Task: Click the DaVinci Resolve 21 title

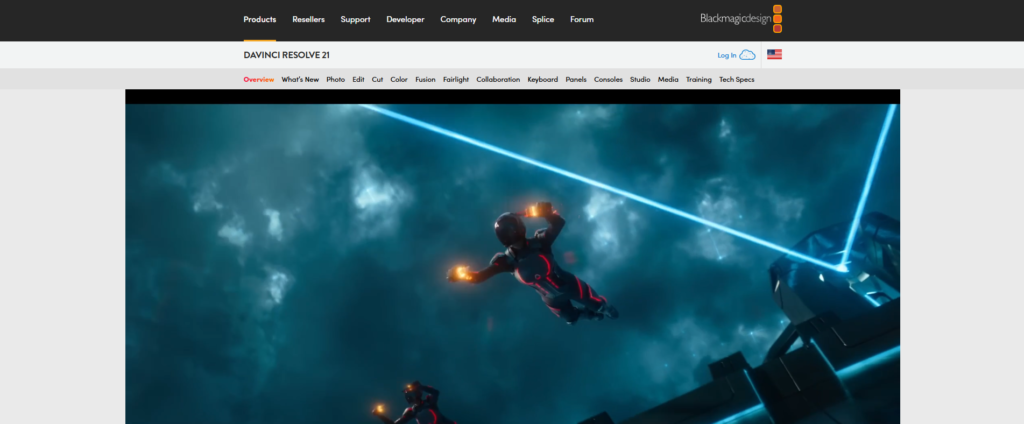Action: tap(285, 55)
